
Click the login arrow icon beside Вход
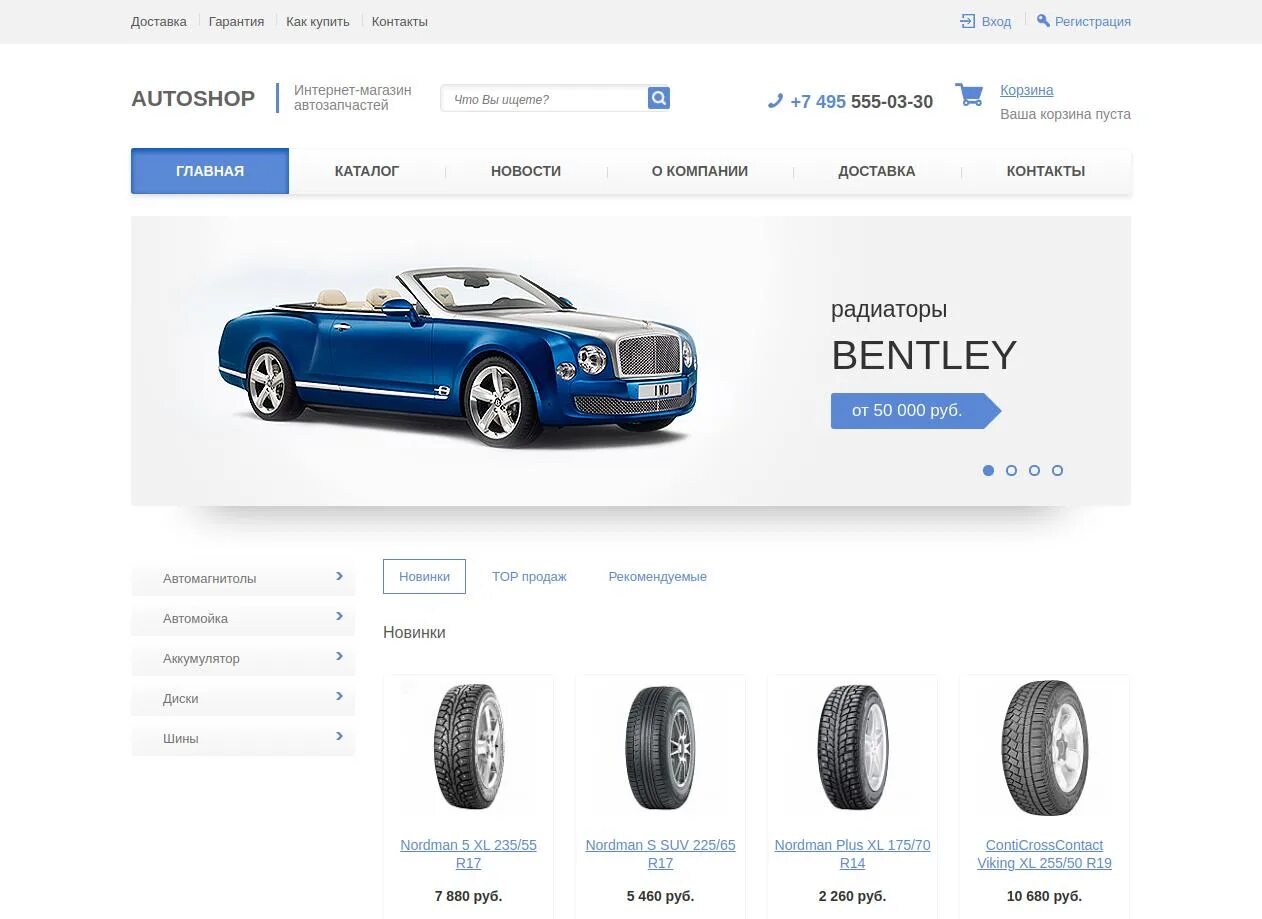coord(967,21)
